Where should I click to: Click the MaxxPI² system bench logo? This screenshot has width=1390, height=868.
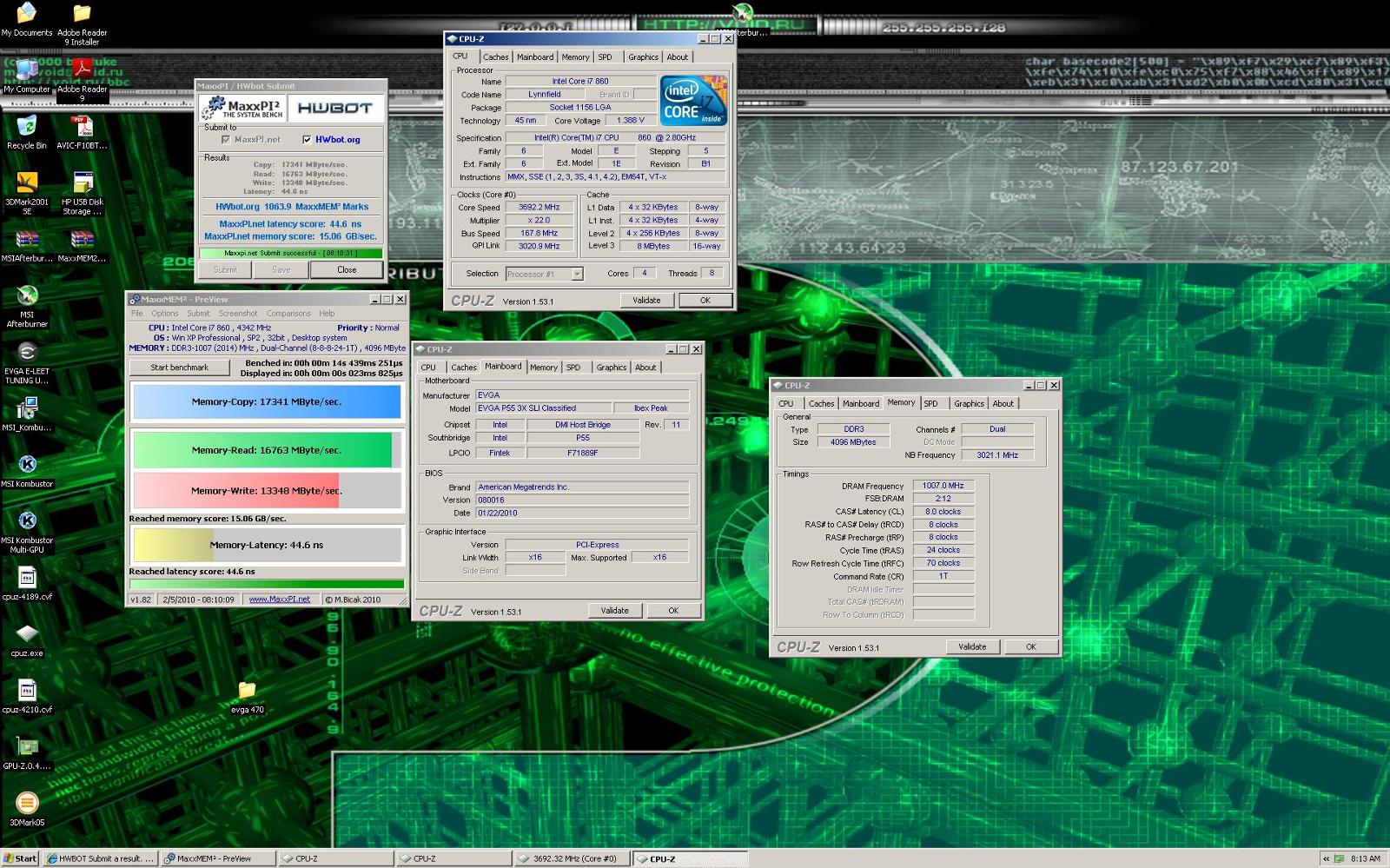point(242,108)
